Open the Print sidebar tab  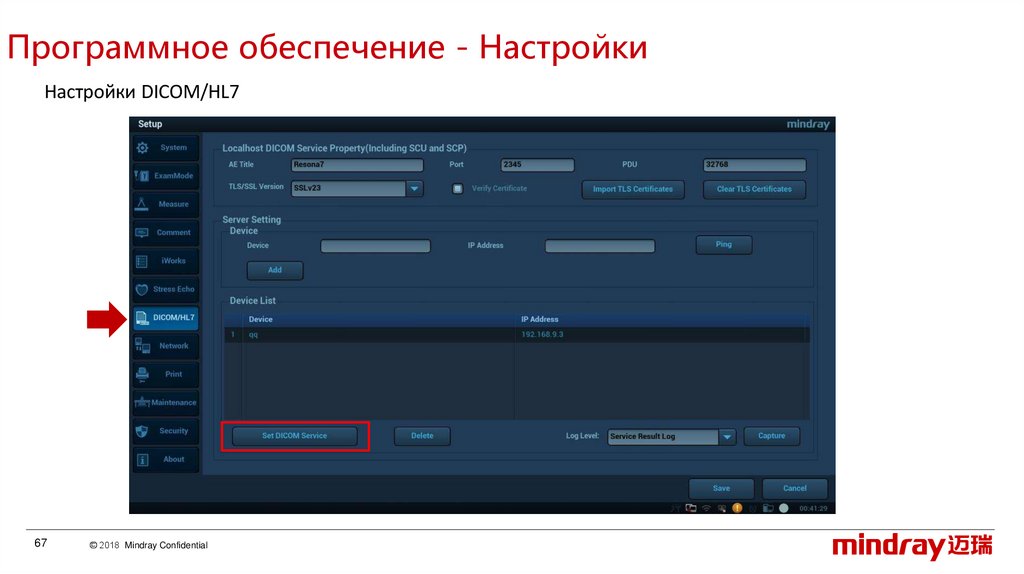[x=166, y=374]
